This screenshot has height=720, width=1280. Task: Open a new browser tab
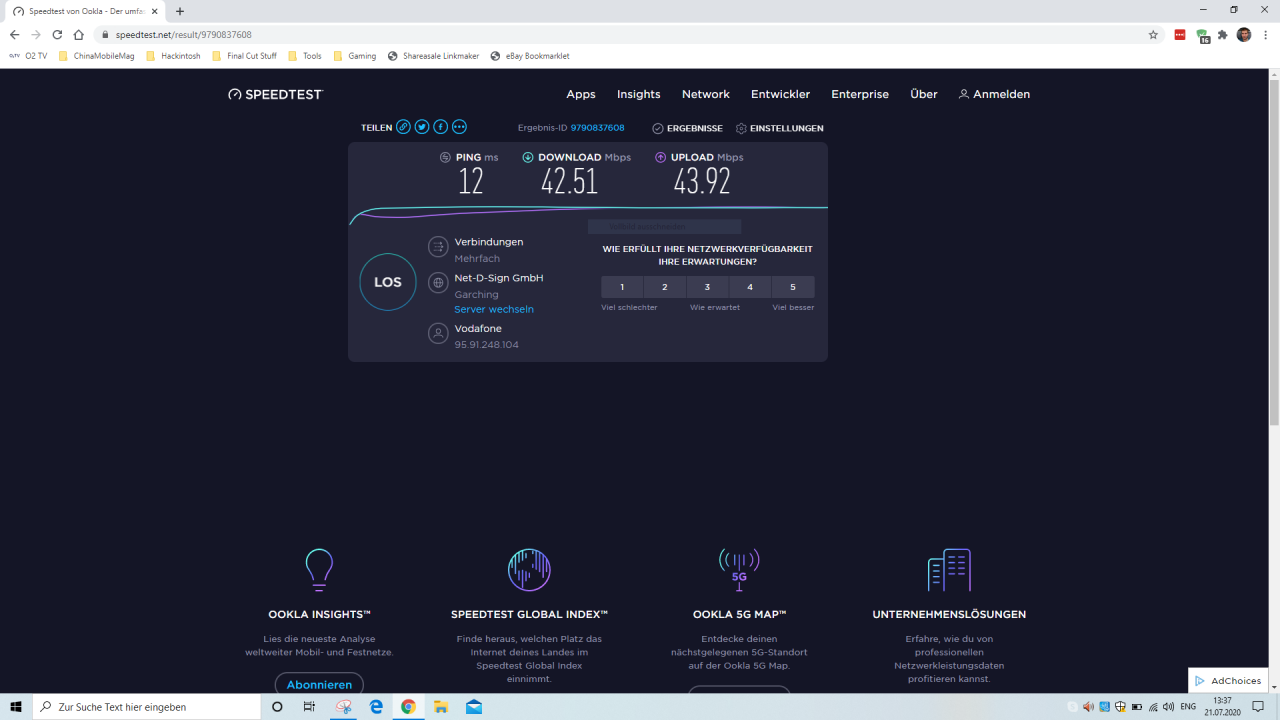click(180, 11)
